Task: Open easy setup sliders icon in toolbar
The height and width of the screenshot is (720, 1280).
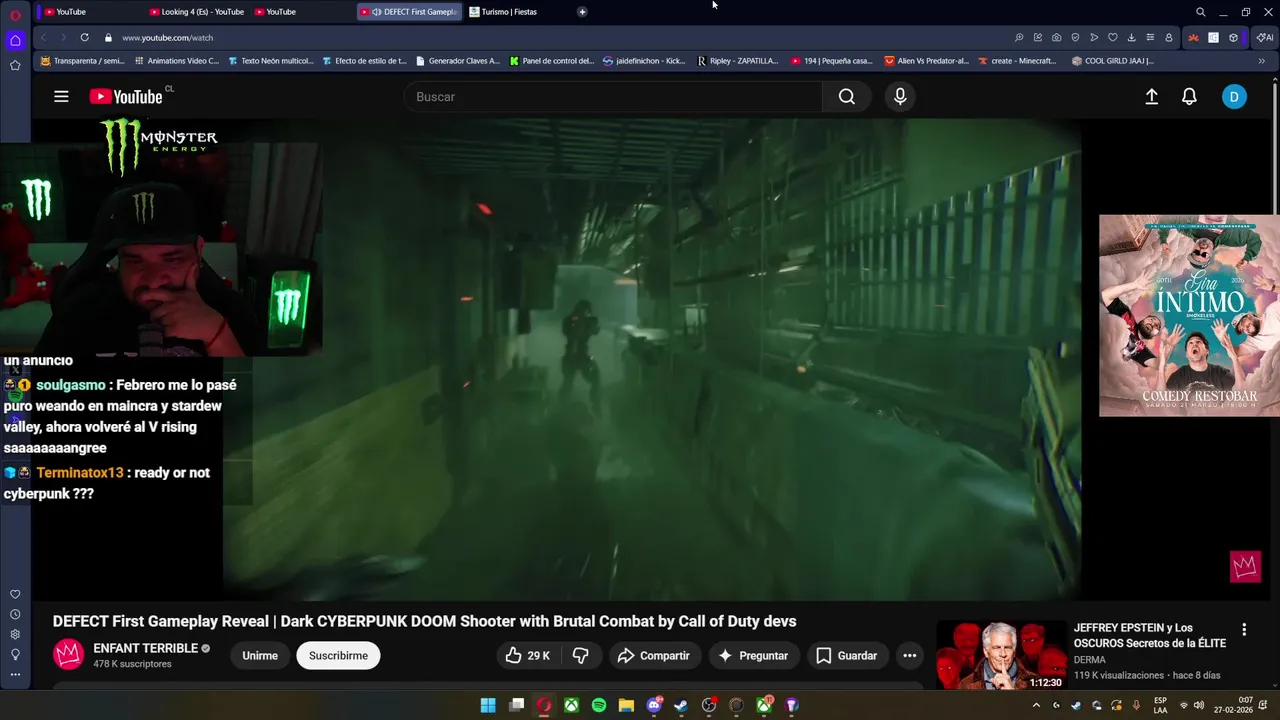Action: pos(1150,38)
